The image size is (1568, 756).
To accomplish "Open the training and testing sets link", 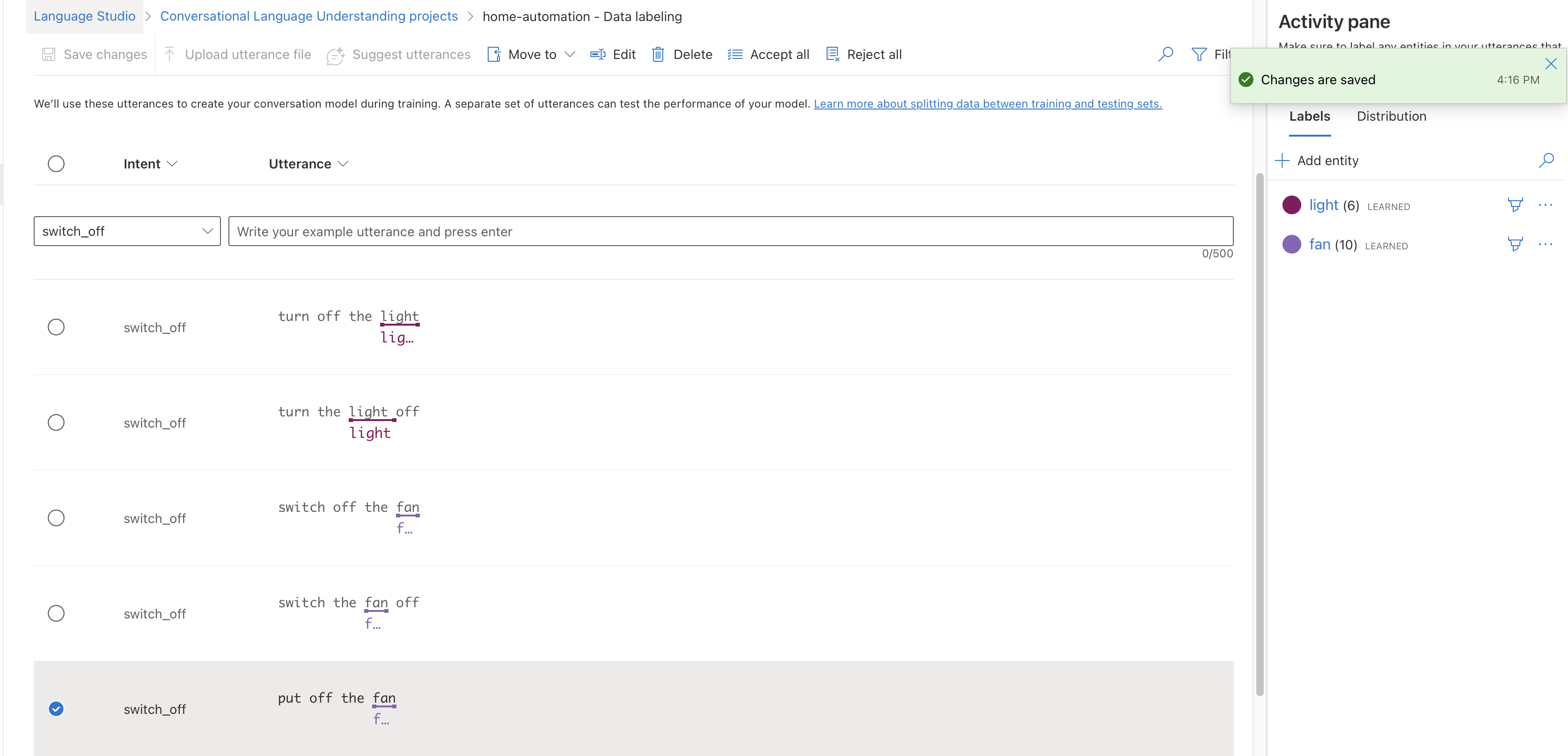I will (x=987, y=104).
